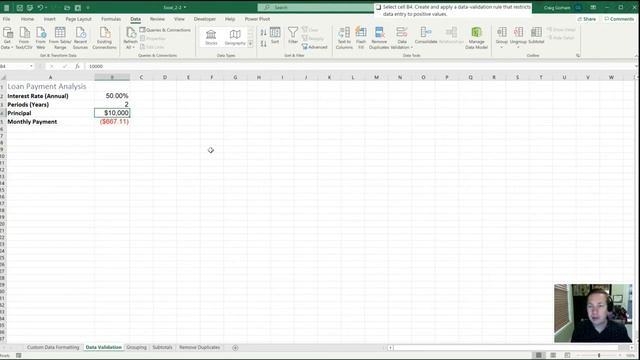Select the 50.00% interest rate cell
Viewport: 640px width, 360px height.
112,96
